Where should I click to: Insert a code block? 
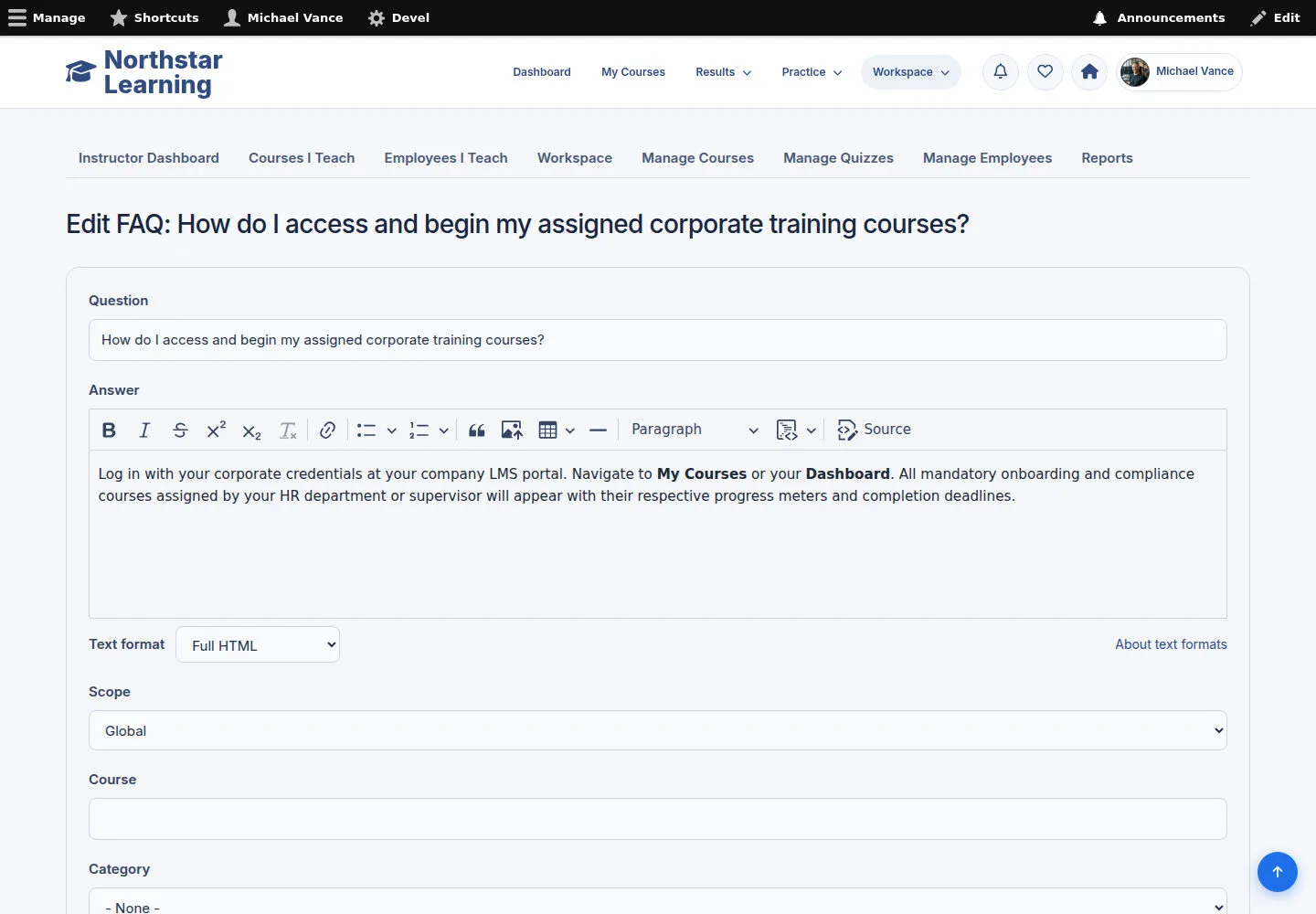coord(786,430)
